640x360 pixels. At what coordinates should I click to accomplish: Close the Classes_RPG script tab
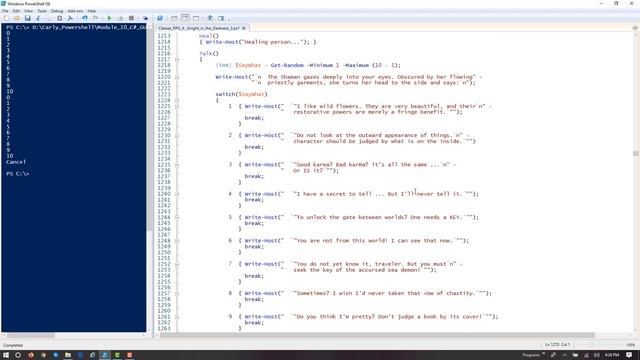(244, 28)
